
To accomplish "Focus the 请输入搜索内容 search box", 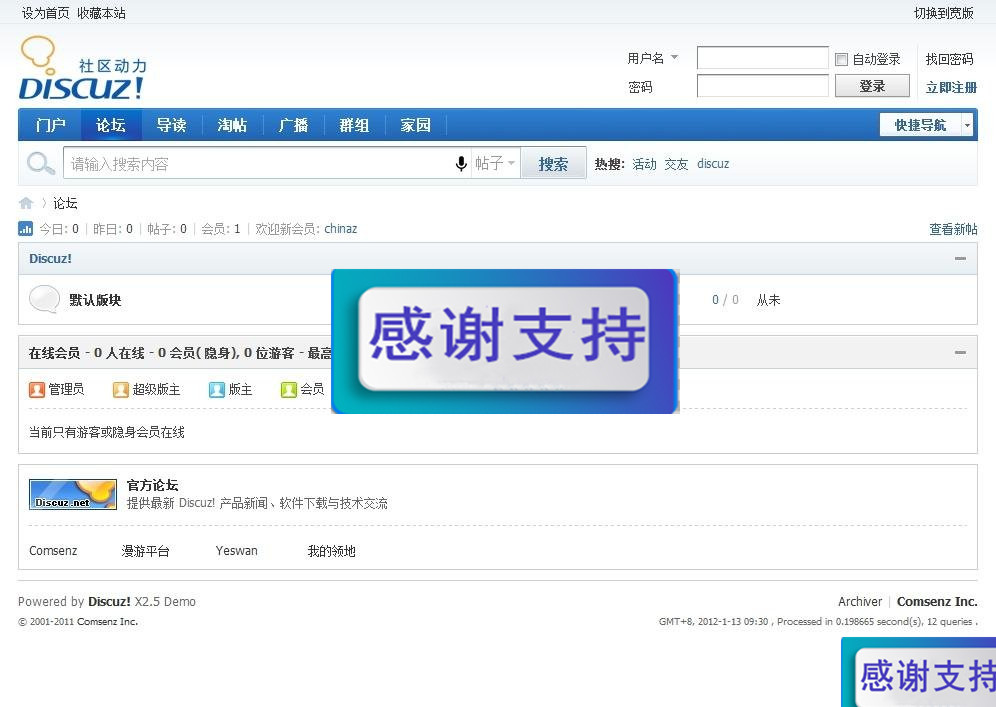I will click(x=257, y=164).
